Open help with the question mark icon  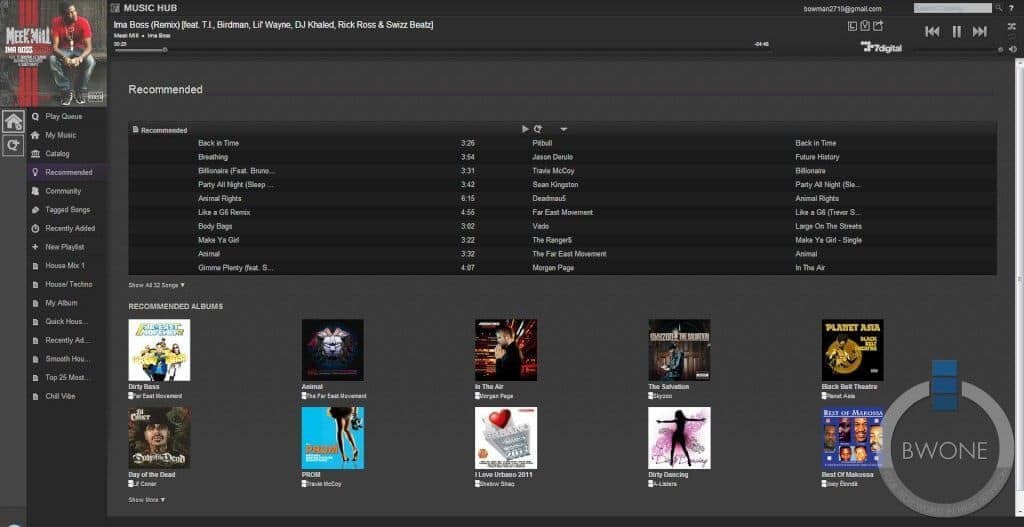(1012, 8)
